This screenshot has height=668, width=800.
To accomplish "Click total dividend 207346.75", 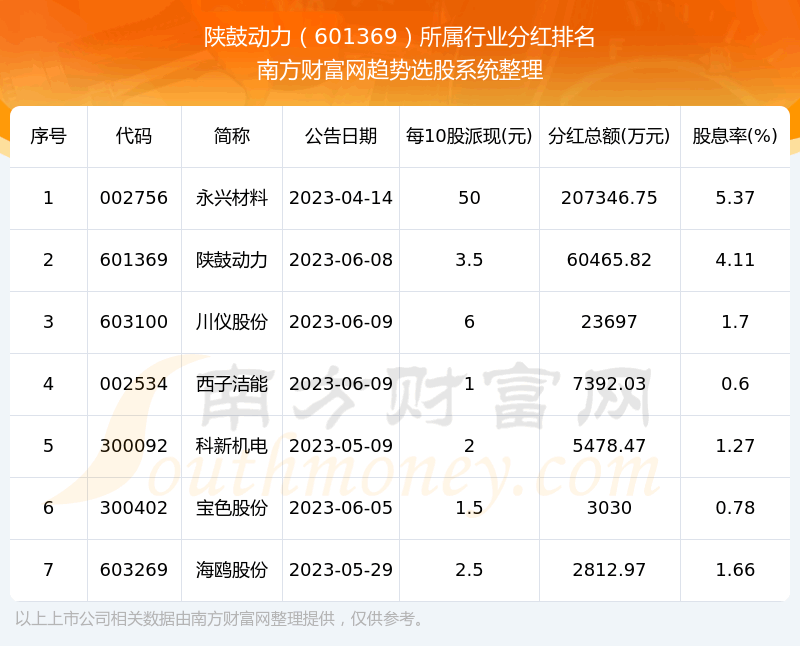I will point(609,198).
